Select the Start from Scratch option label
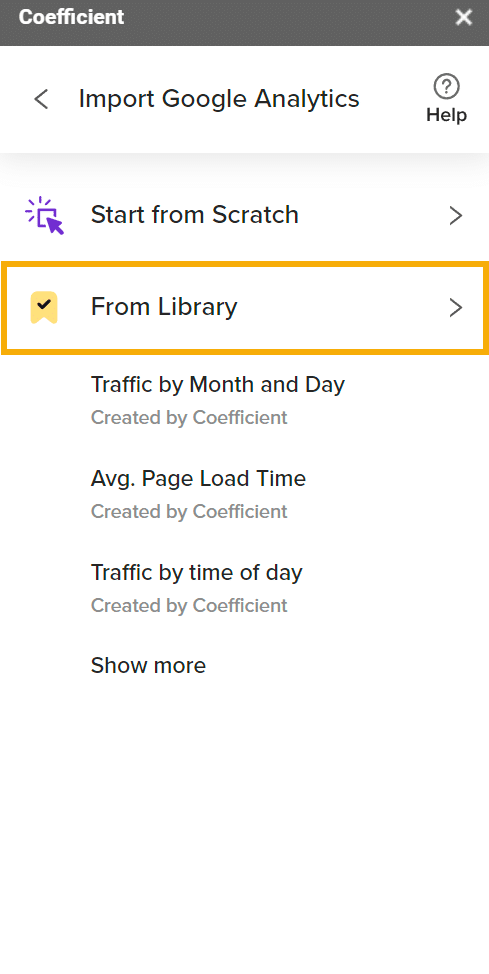 click(x=194, y=215)
